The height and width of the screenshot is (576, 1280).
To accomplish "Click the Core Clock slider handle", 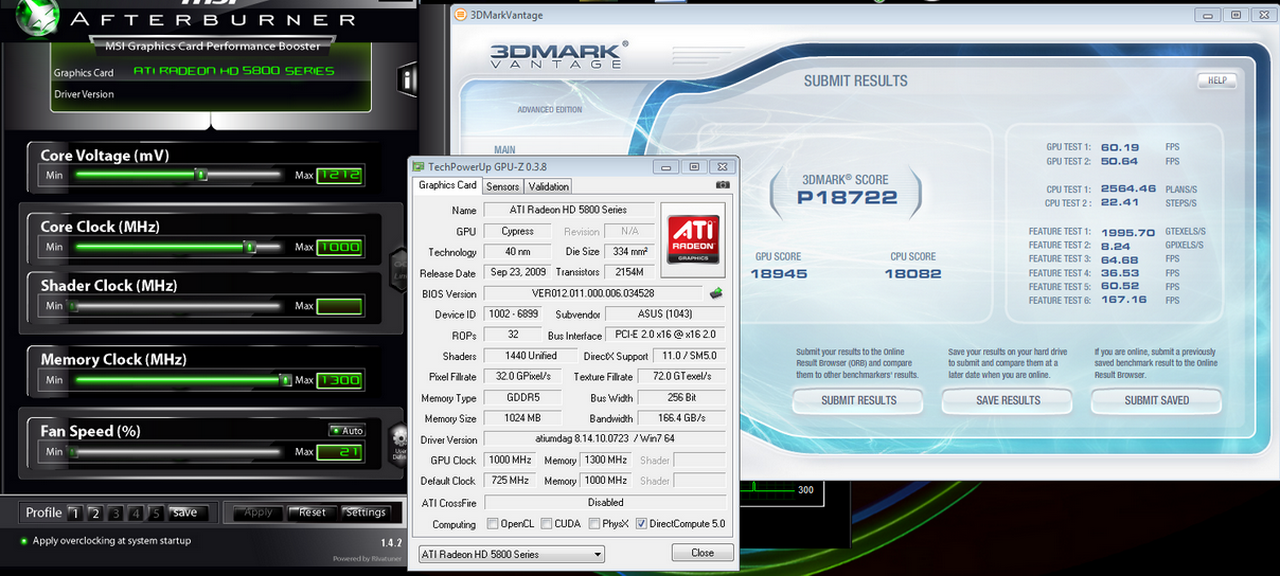I will pos(250,247).
